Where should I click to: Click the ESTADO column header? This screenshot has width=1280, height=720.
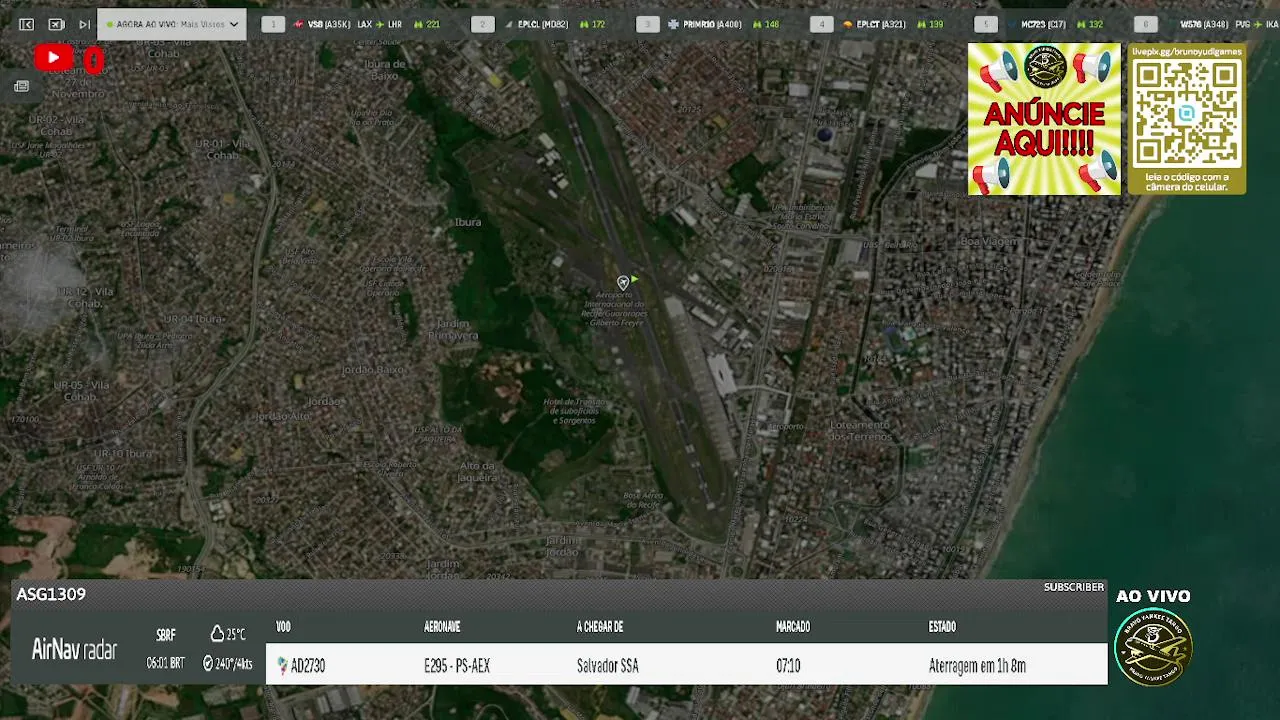click(x=942, y=627)
